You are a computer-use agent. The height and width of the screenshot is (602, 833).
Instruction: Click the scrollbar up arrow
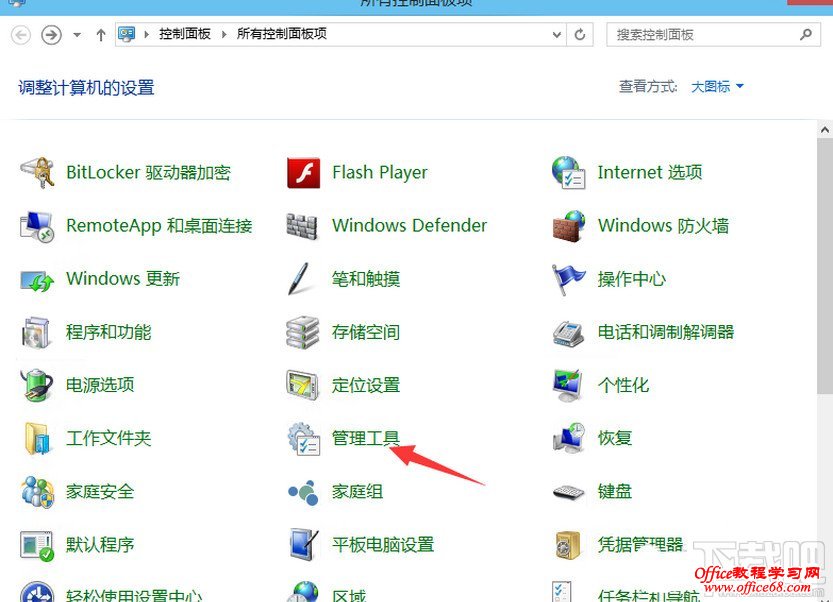[x=824, y=130]
